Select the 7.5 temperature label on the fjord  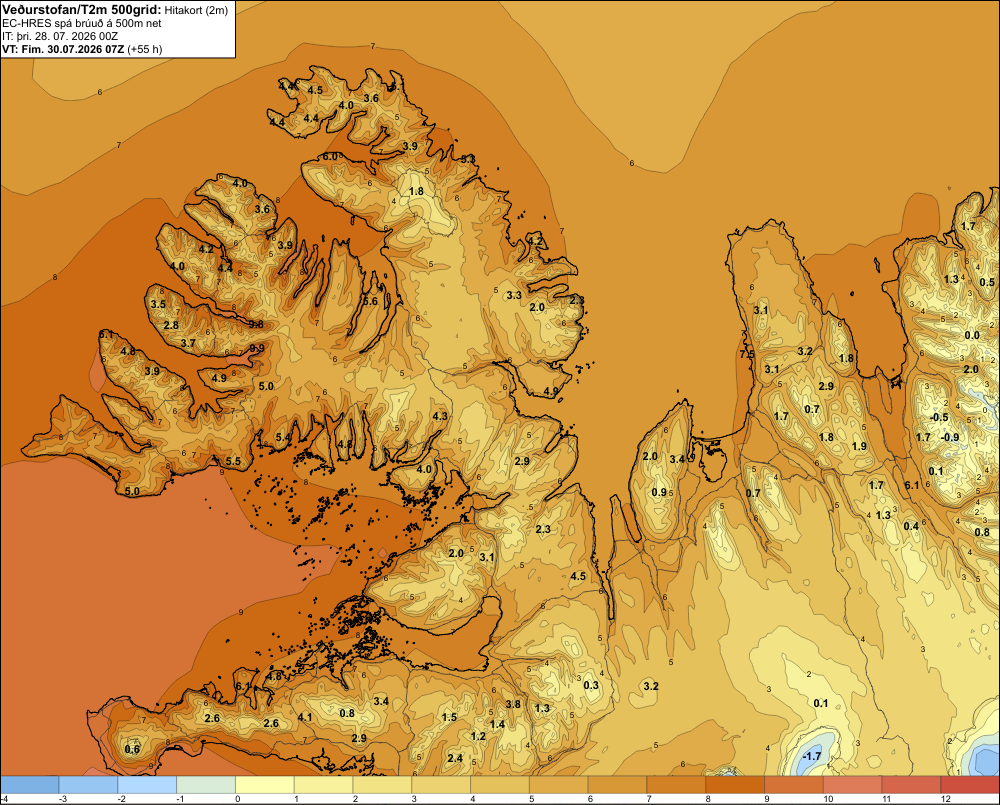[x=747, y=354]
